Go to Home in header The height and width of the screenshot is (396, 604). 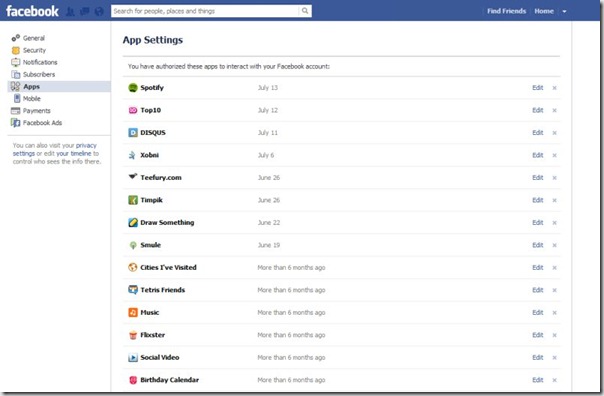coord(544,11)
